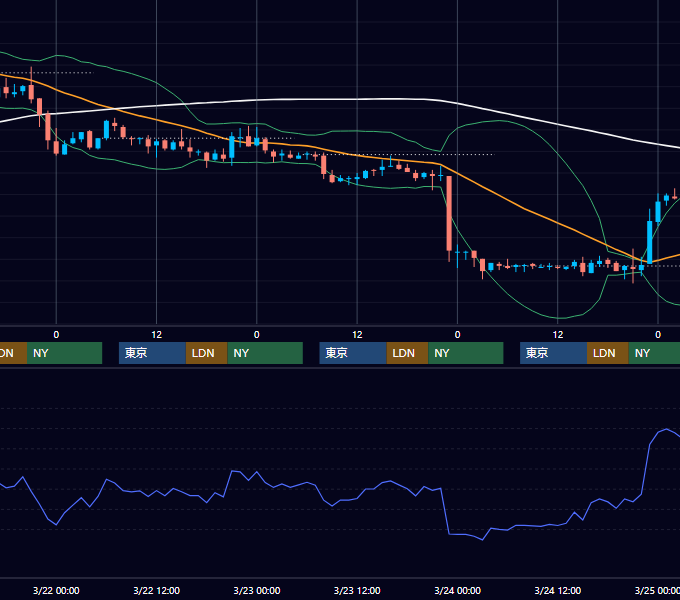Click the 3/23 12:00 date label
Viewport: 680px width, 600px height.
pos(357,590)
